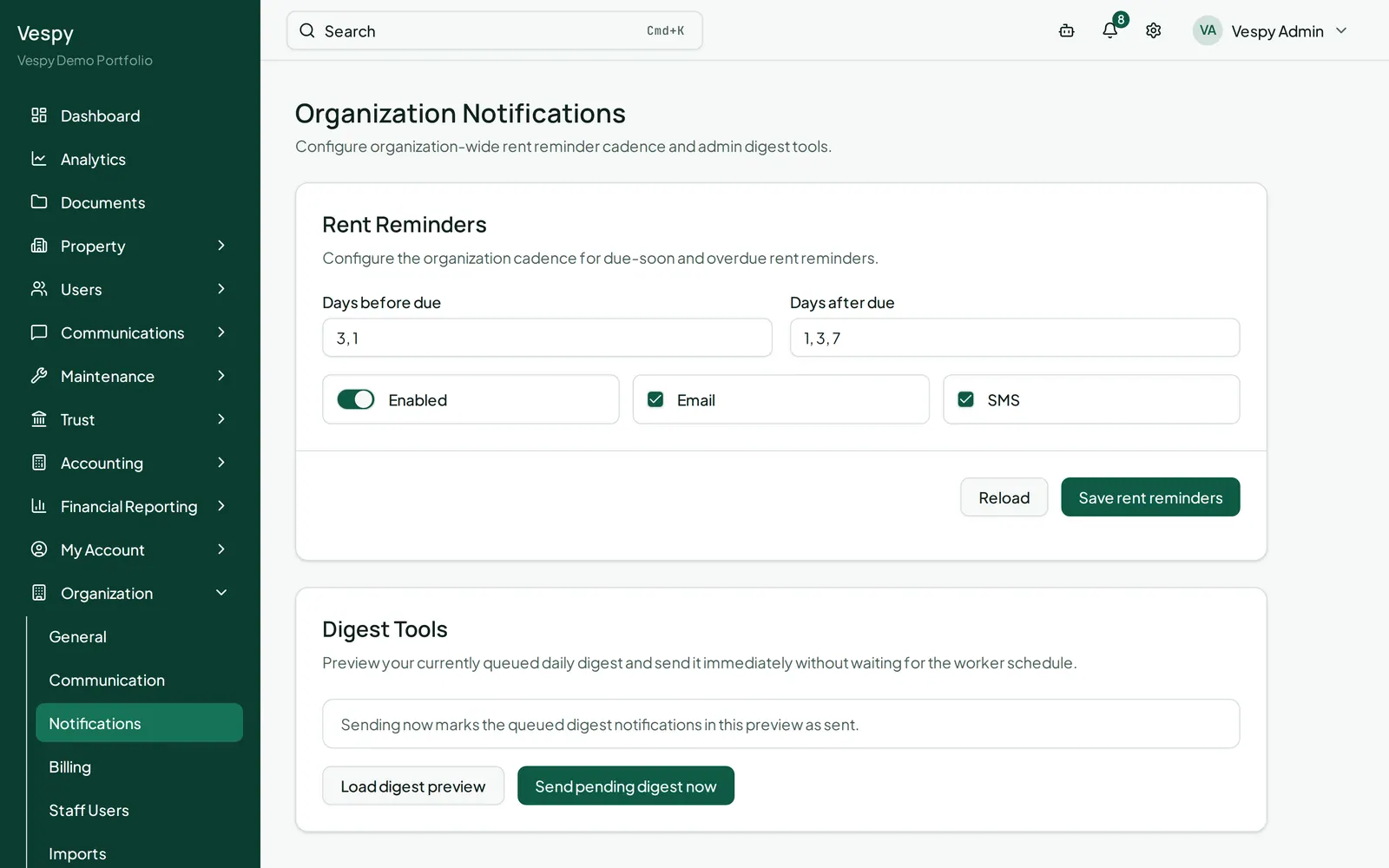The height and width of the screenshot is (868, 1389).
Task: Click Load digest preview
Action: pos(413,786)
